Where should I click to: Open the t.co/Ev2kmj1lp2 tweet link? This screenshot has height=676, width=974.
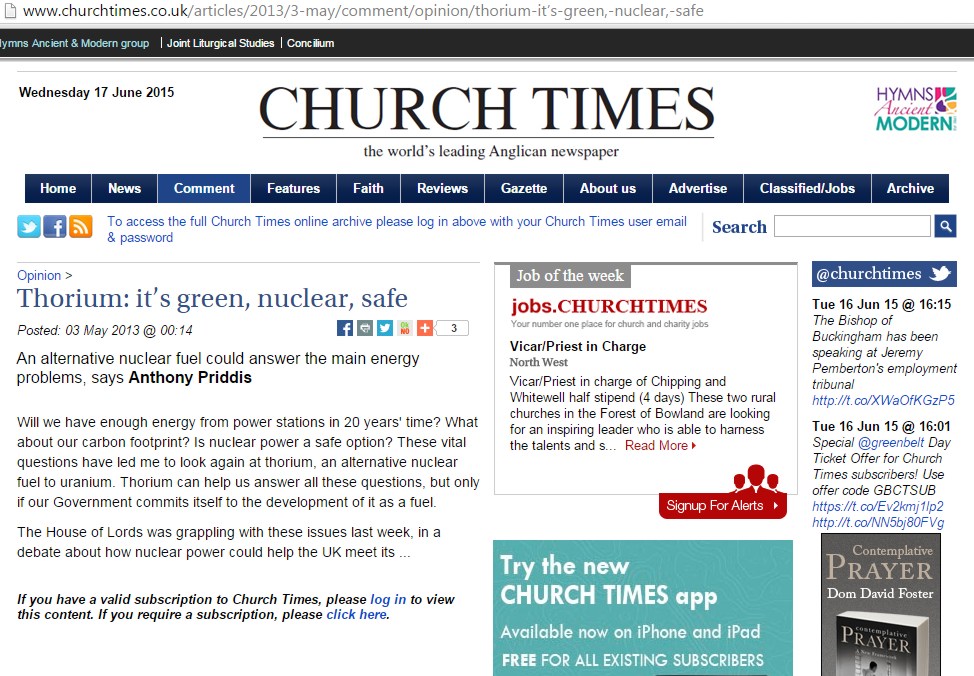(878, 506)
